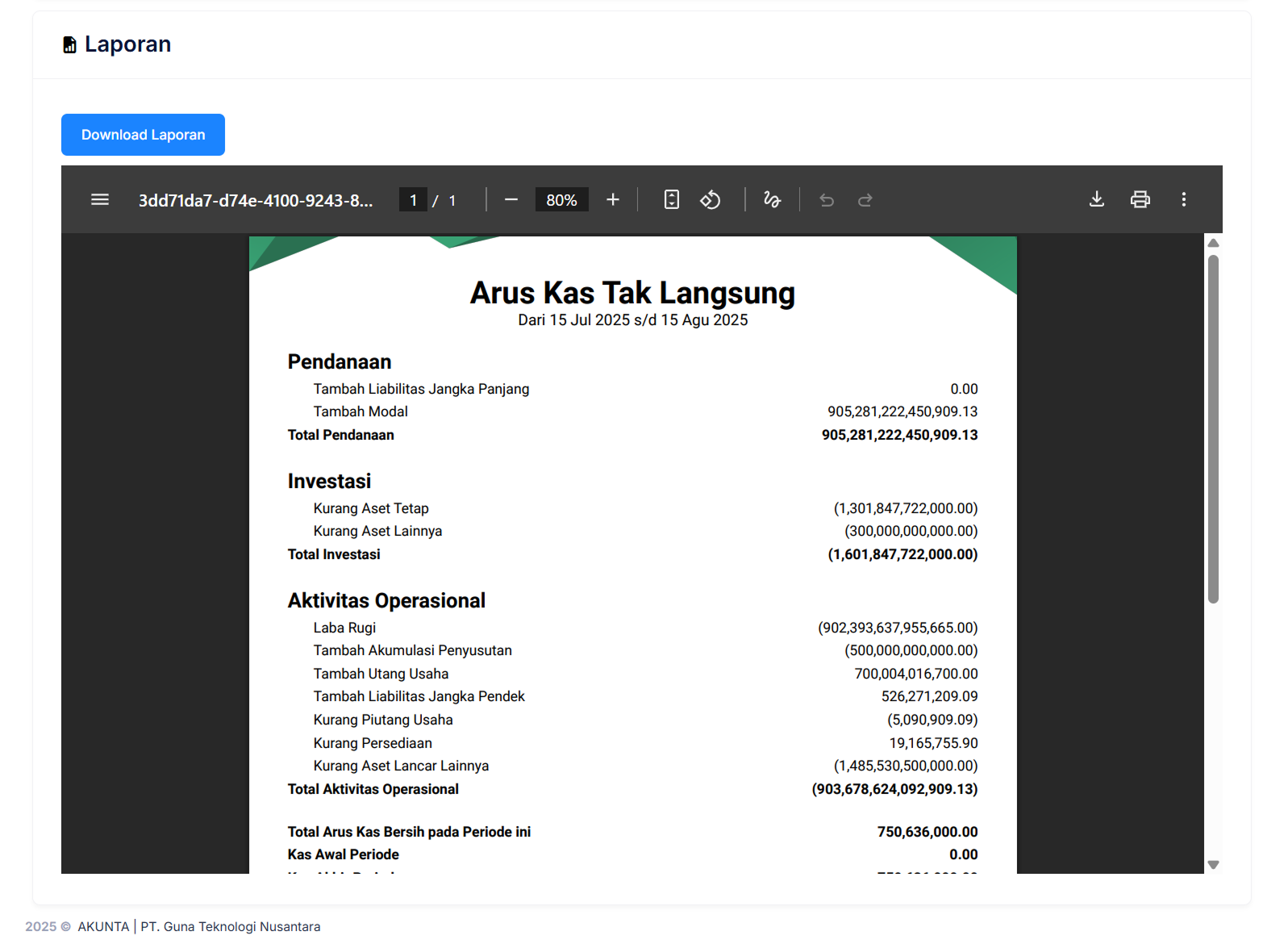Rotate the PDF counterclockwise
1288x948 pixels.
tap(711, 199)
